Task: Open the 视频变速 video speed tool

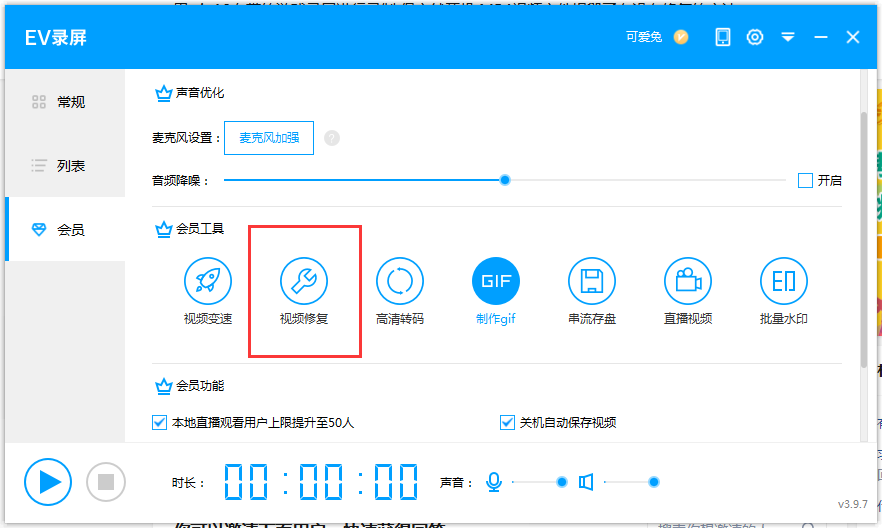Action: click(x=208, y=291)
